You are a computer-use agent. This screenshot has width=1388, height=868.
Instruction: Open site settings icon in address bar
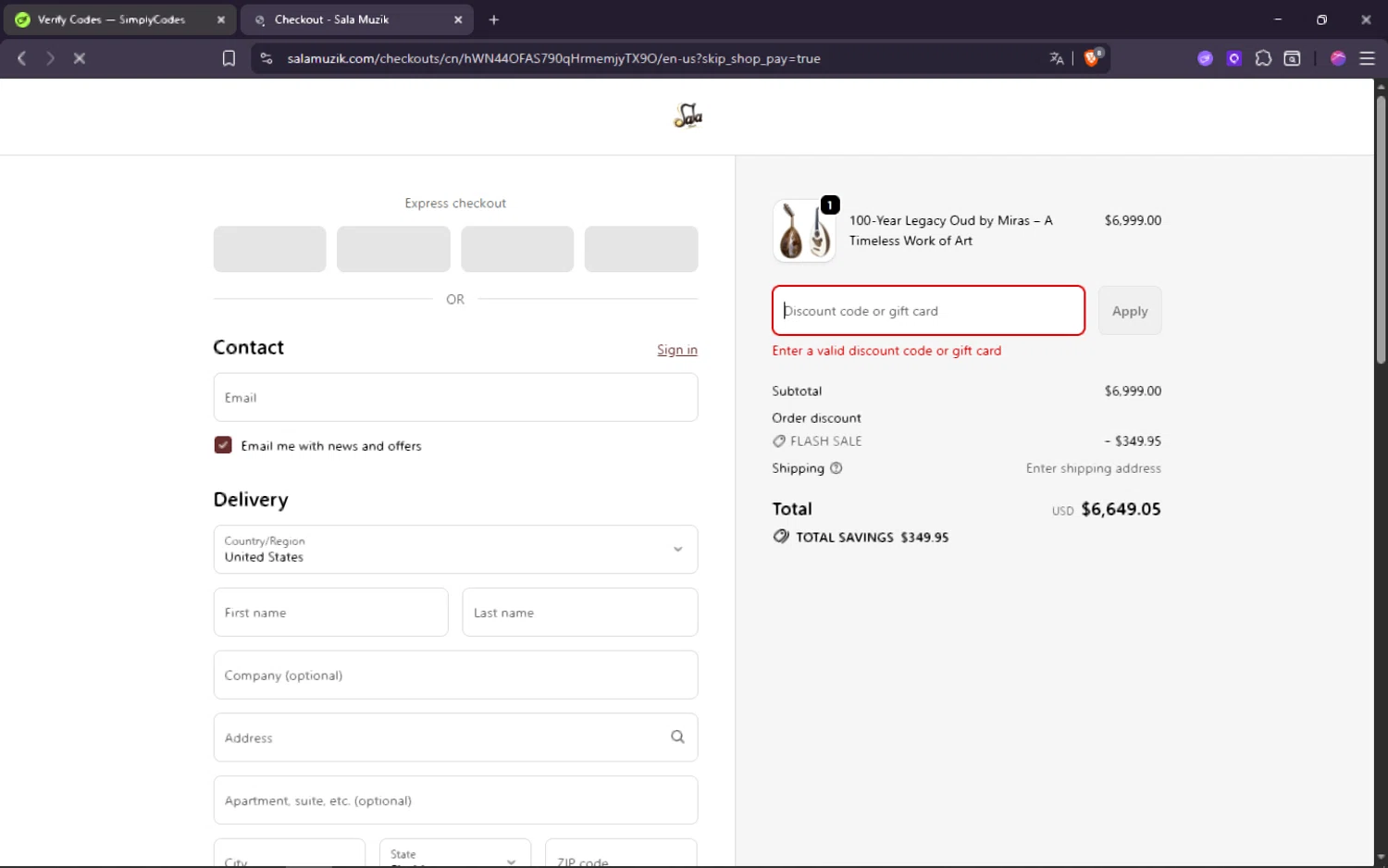(x=266, y=58)
